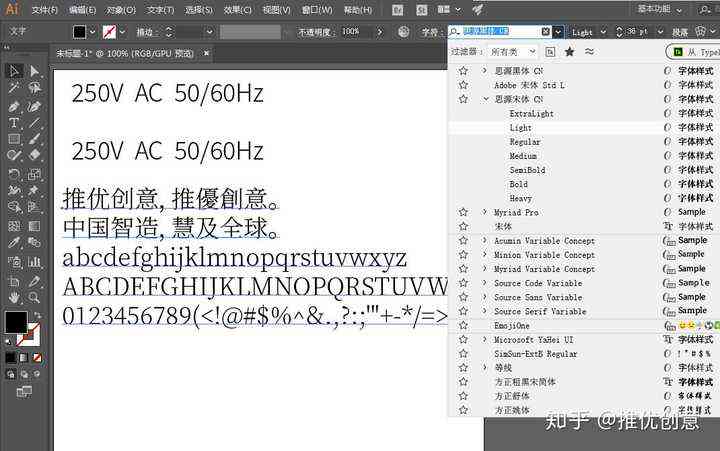Select the Magic Wand tool

[14, 88]
